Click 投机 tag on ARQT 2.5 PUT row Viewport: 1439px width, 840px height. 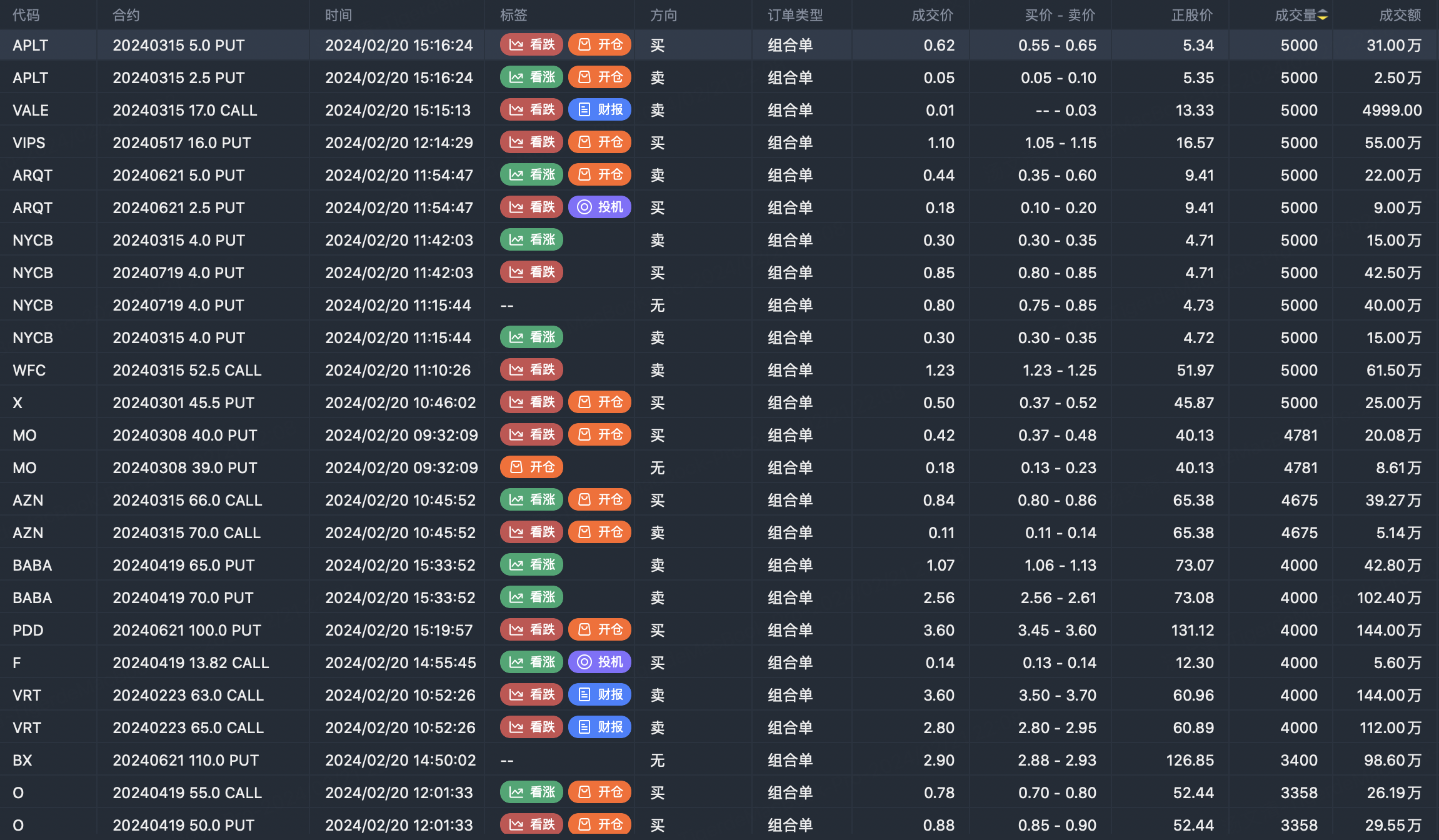(x=599, y=207)
